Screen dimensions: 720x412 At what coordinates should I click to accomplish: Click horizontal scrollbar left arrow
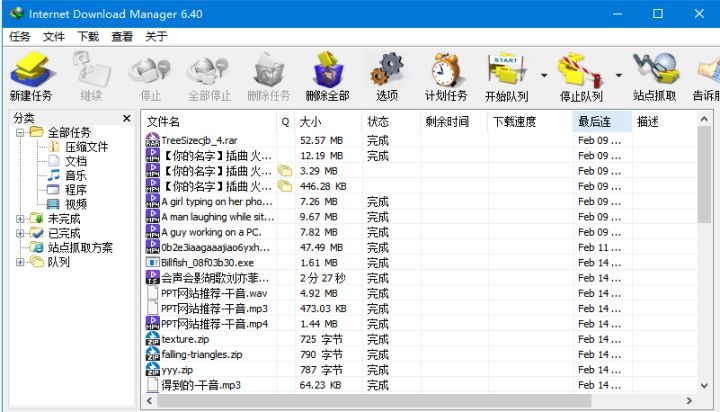(149, 401)
